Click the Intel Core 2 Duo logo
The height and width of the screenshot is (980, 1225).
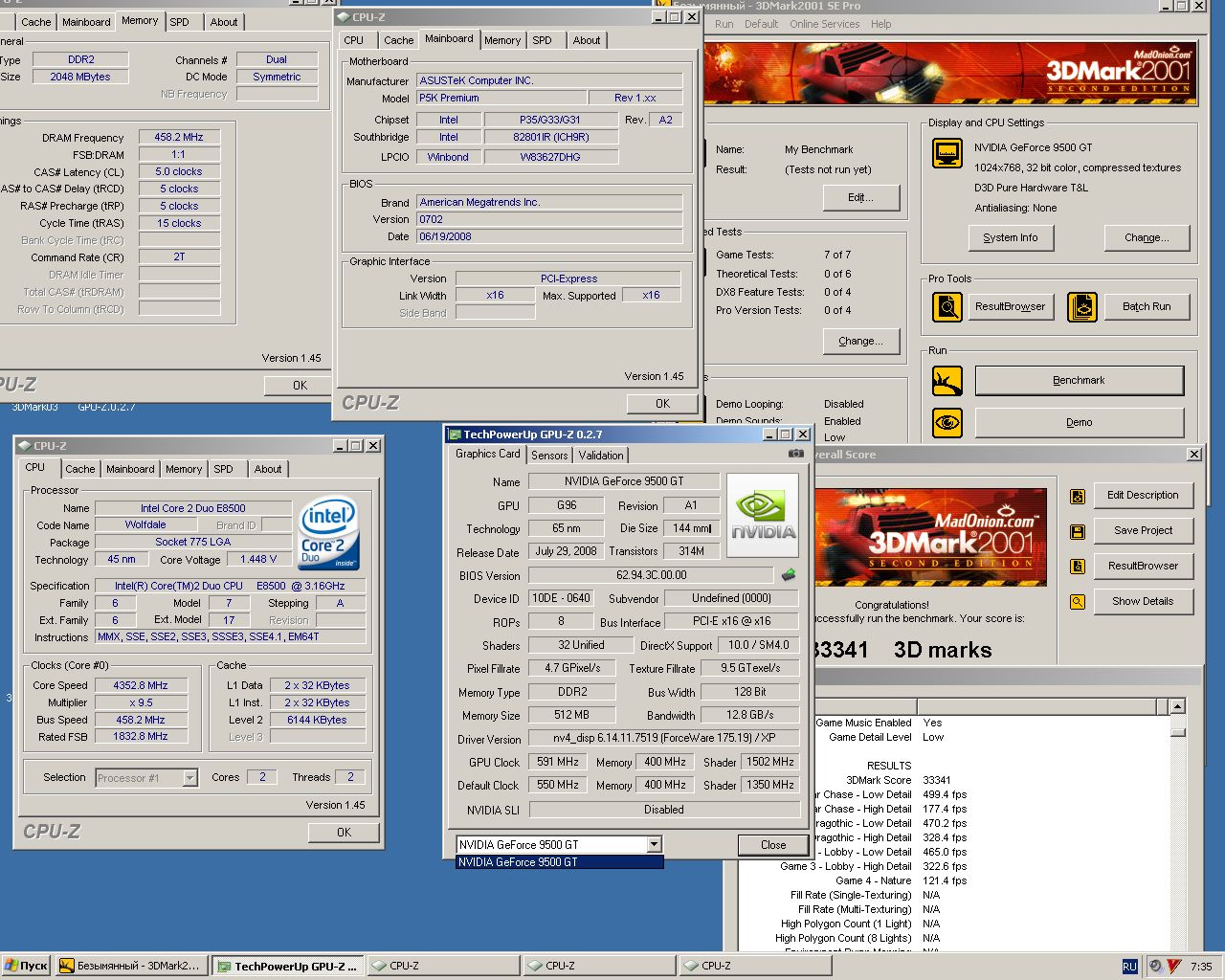click(328, 532)
